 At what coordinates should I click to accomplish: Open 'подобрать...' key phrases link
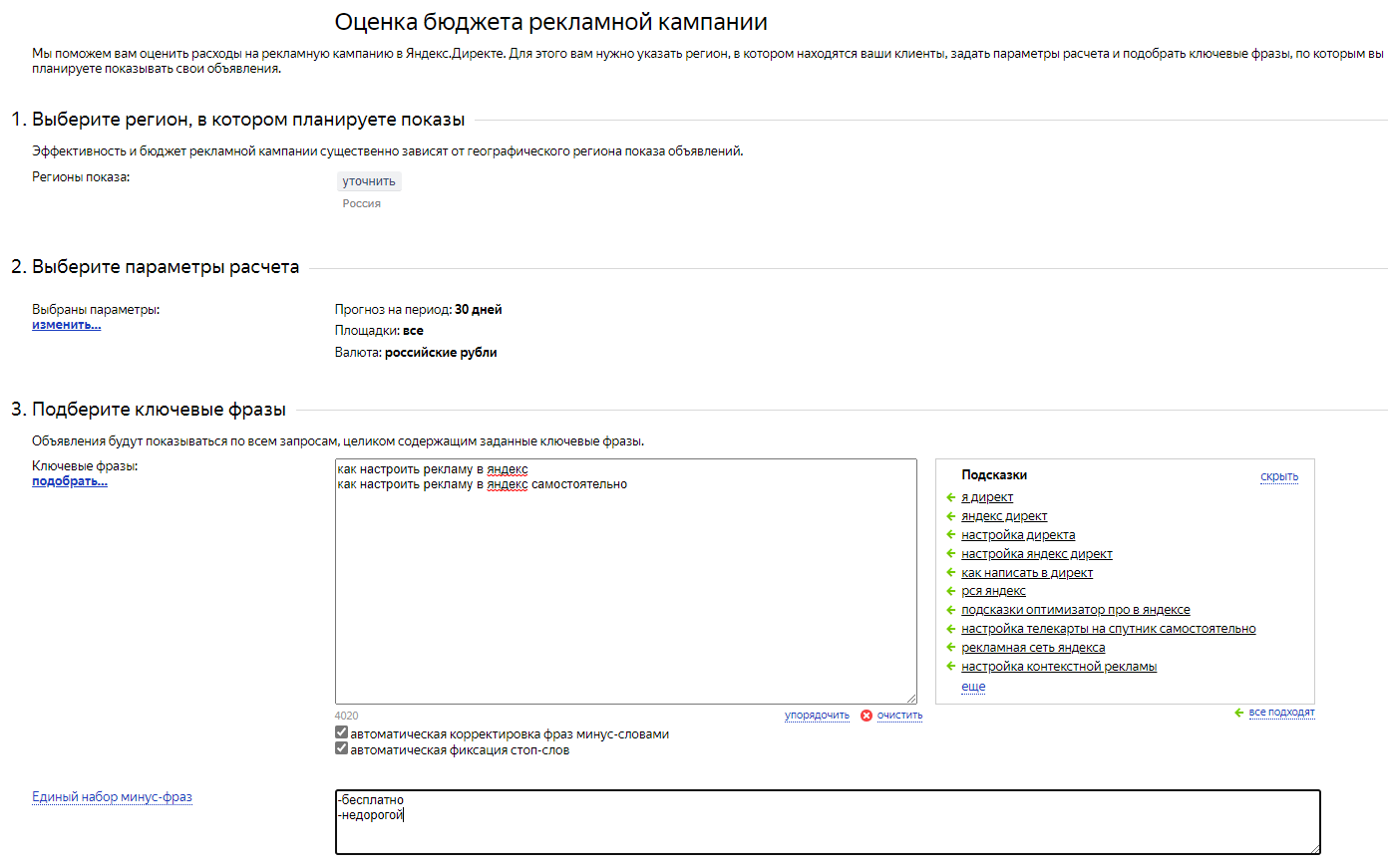click(x=70, y=481)
